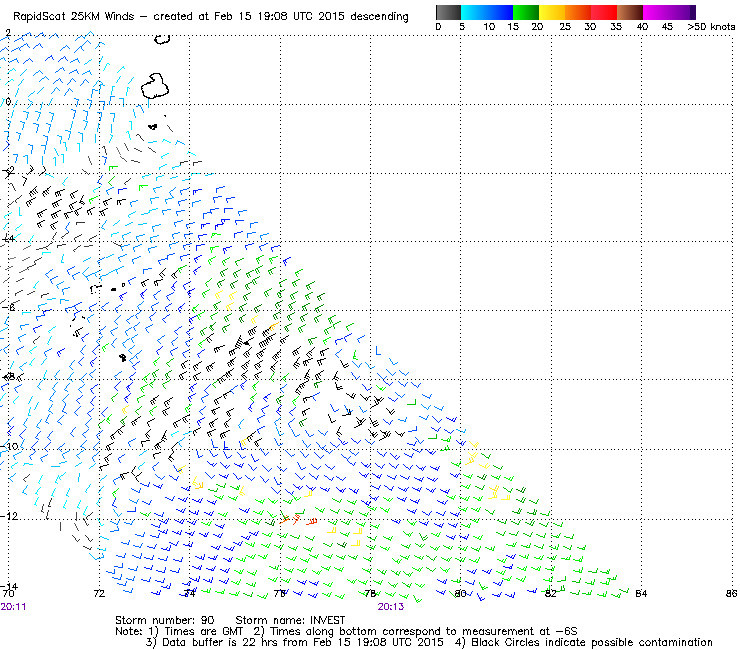Click the yellow 20-25 knots legend swatch

tap(552, 12)
